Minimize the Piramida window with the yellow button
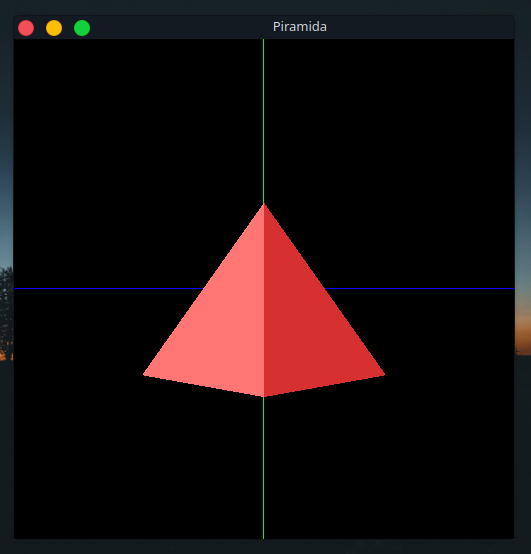Viewport: 531px width, 554px height. pos(54,28)
